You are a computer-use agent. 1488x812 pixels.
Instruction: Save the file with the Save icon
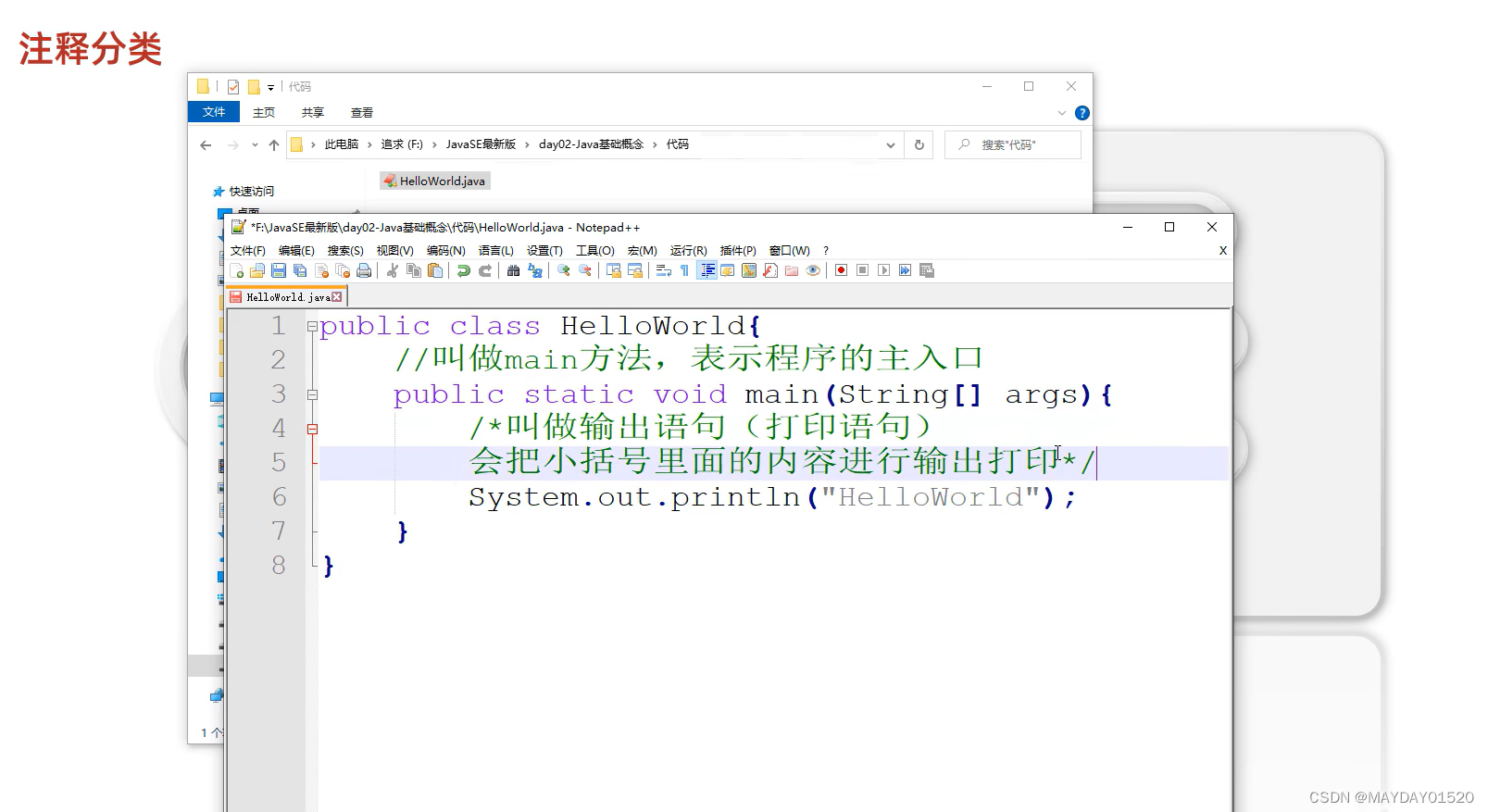point(279,270)
